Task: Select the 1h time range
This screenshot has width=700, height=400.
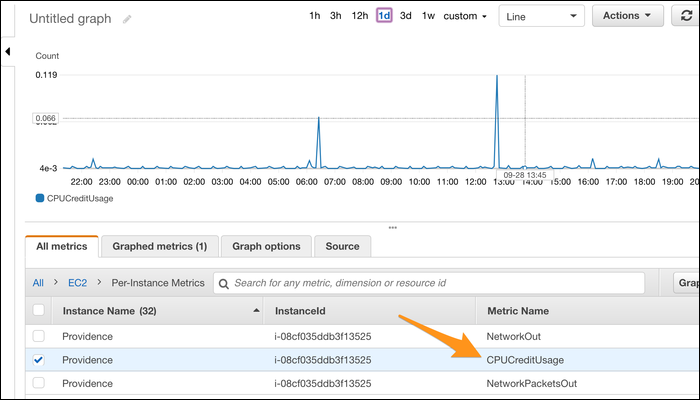Action: [315, 16]
